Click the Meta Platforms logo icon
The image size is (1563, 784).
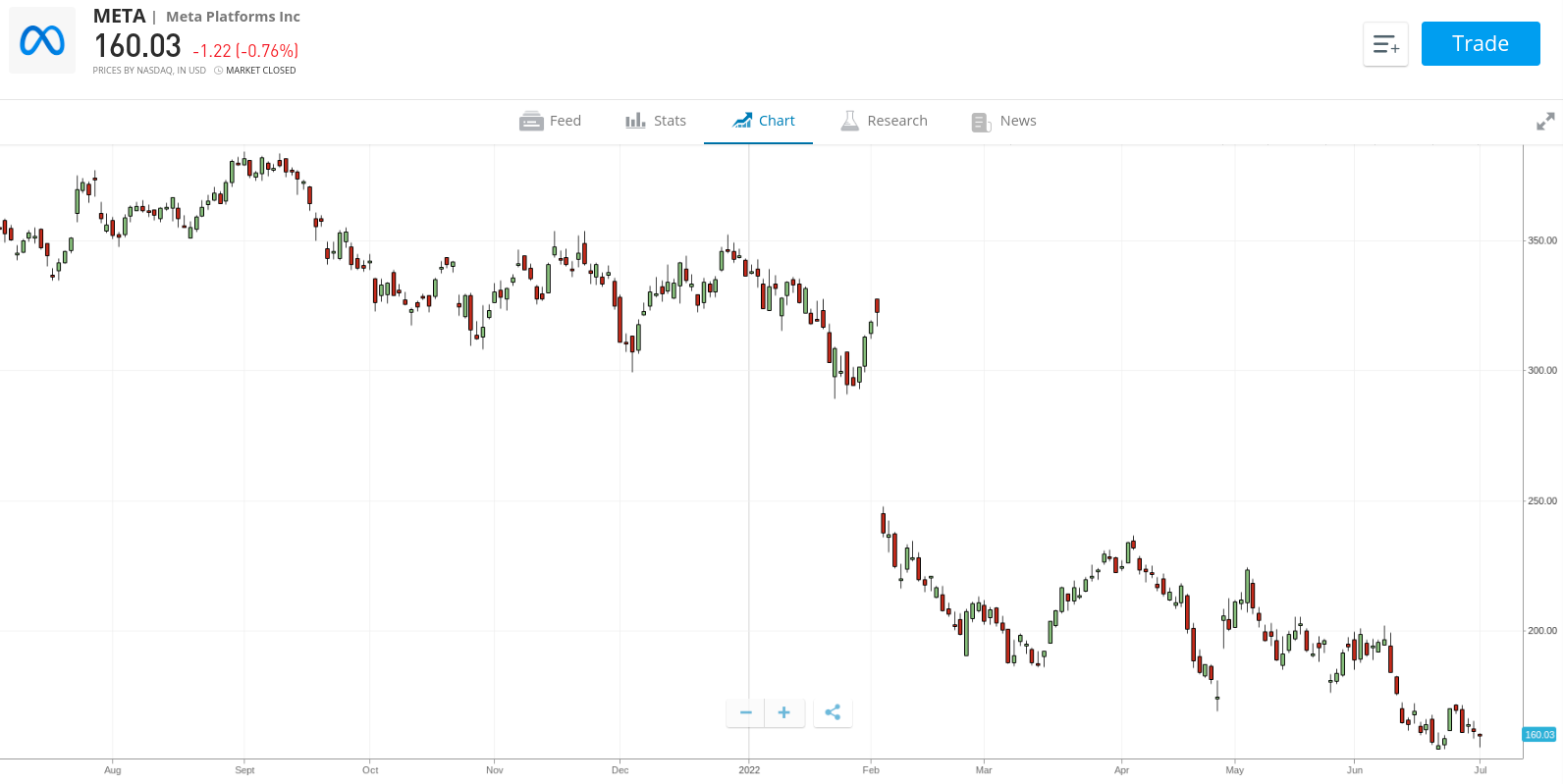(x=42, y=40)
